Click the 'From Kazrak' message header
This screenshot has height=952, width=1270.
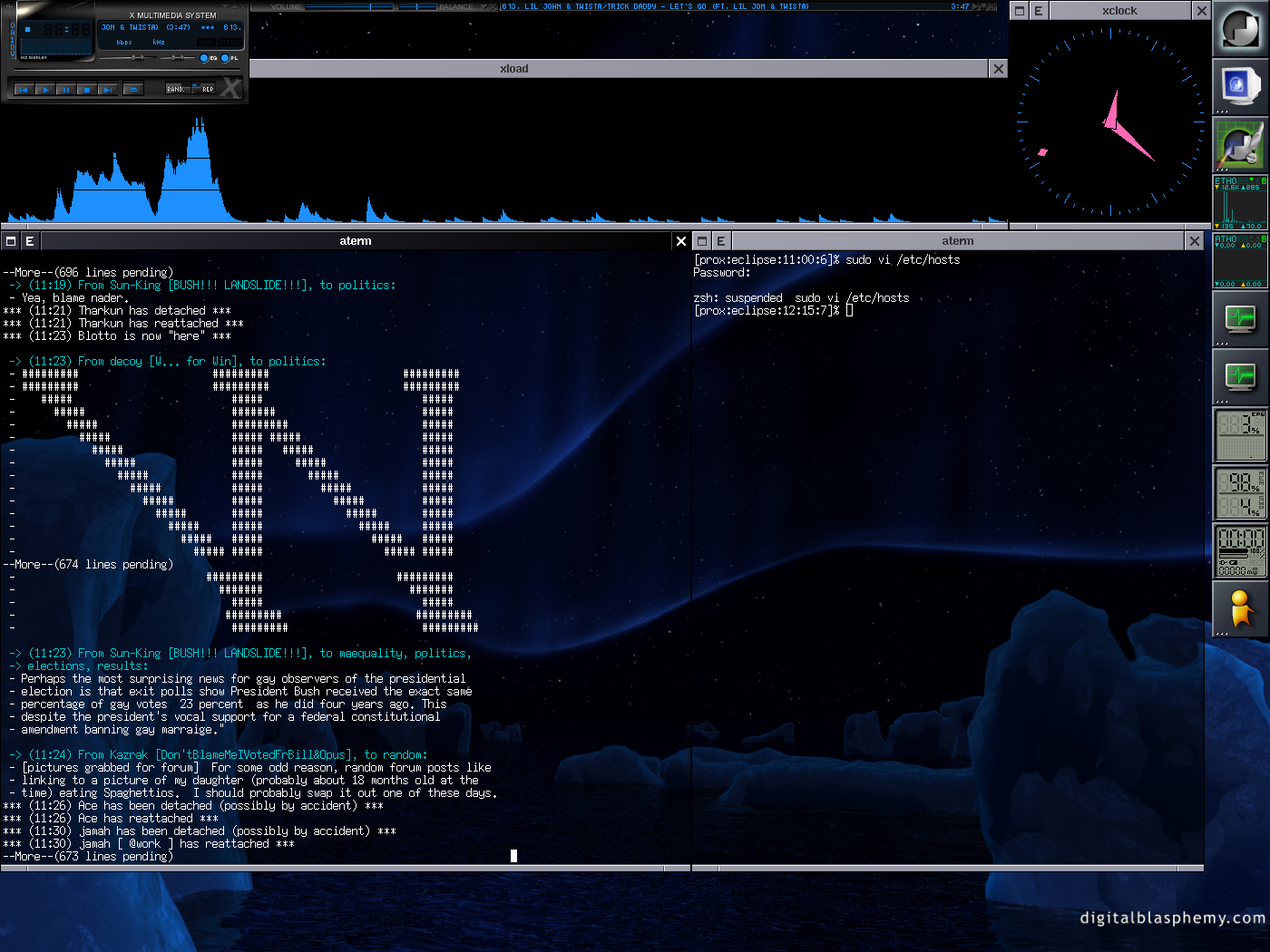pyautogui.click(x=218, y=755)
